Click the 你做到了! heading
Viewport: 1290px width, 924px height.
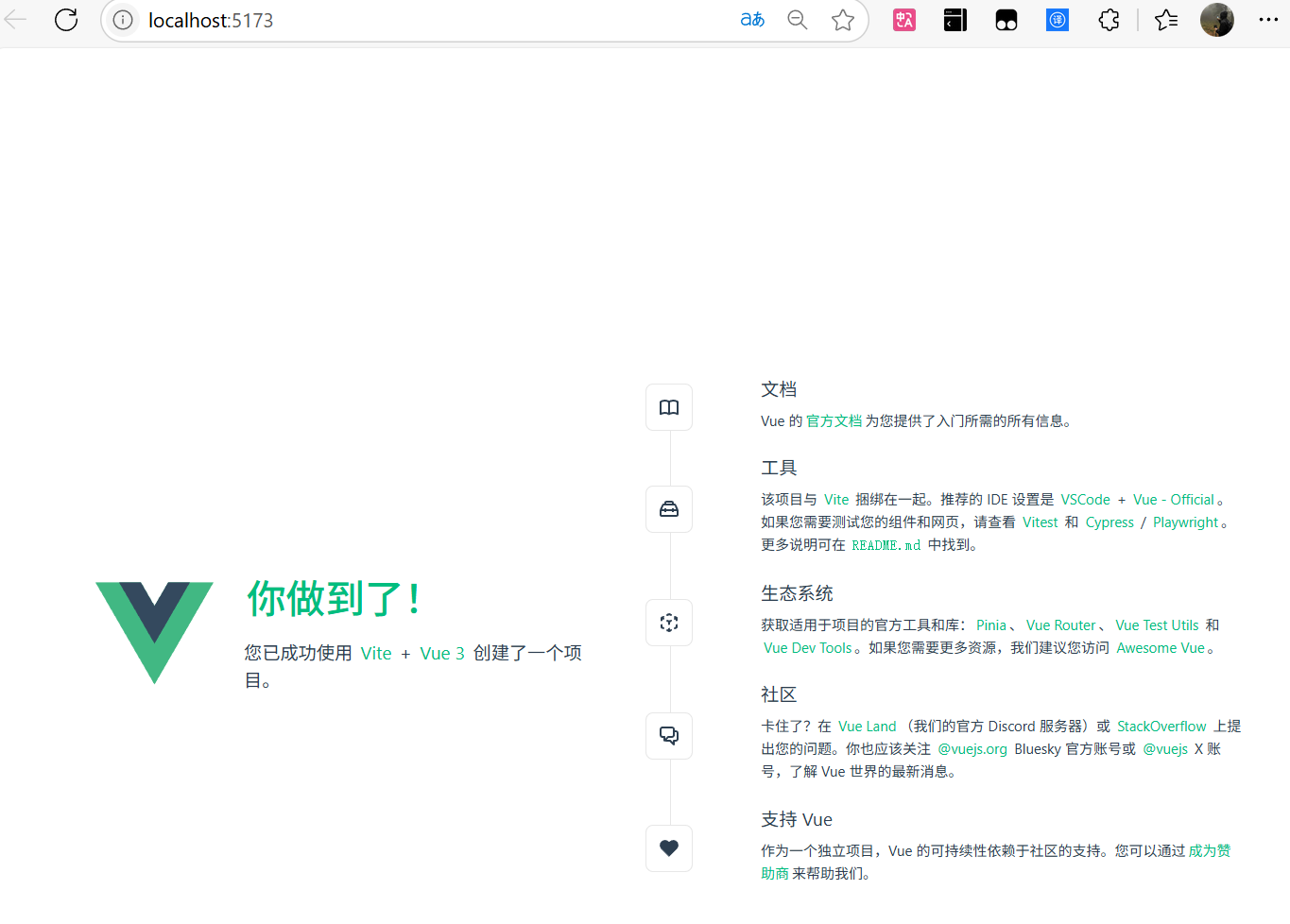334,599
